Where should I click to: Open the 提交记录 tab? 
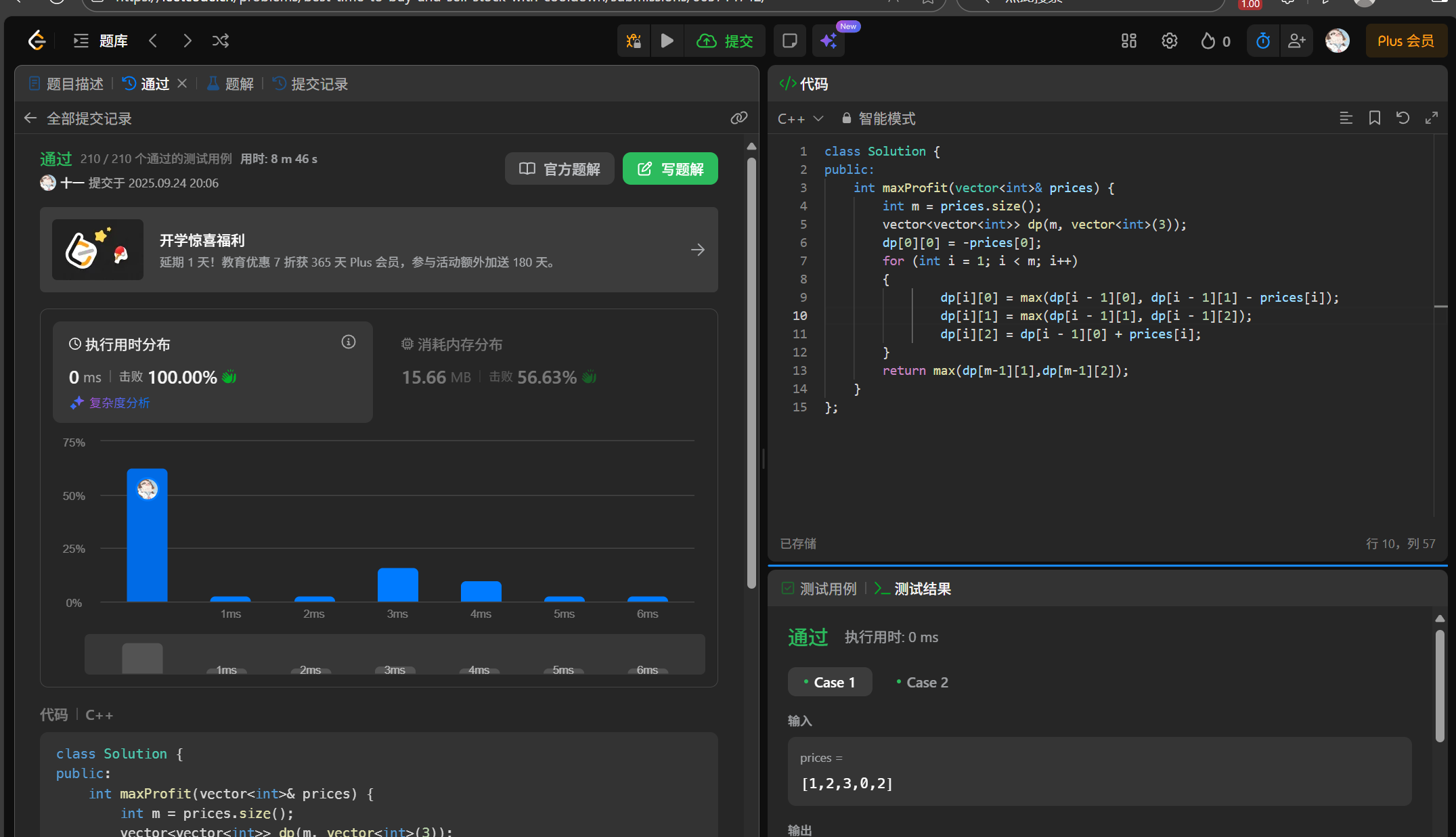pos(311,84)
